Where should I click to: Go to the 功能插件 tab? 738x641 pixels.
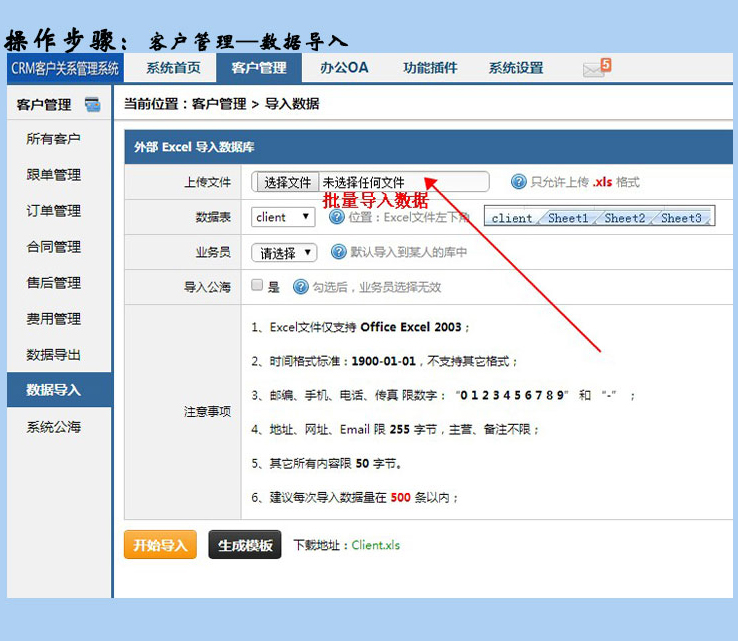(430, 68)
